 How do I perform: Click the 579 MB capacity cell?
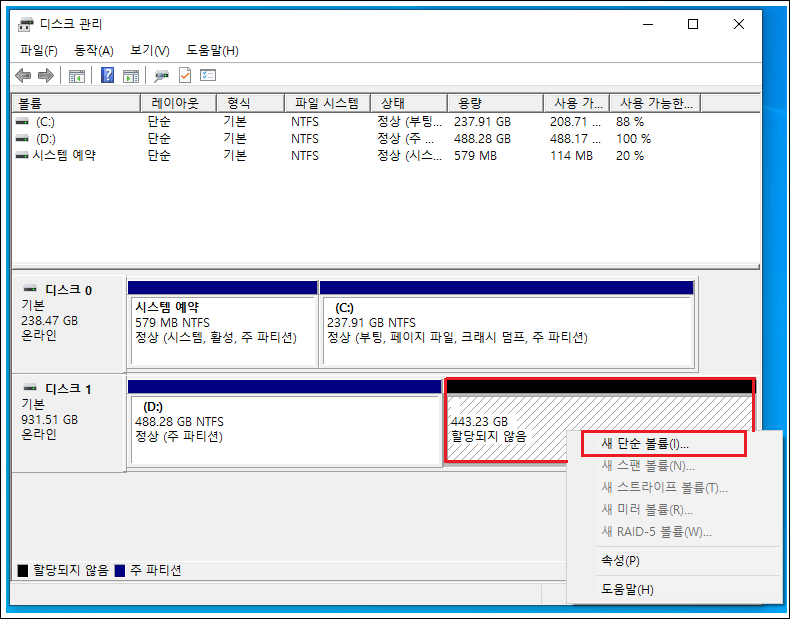coord(475,156)
